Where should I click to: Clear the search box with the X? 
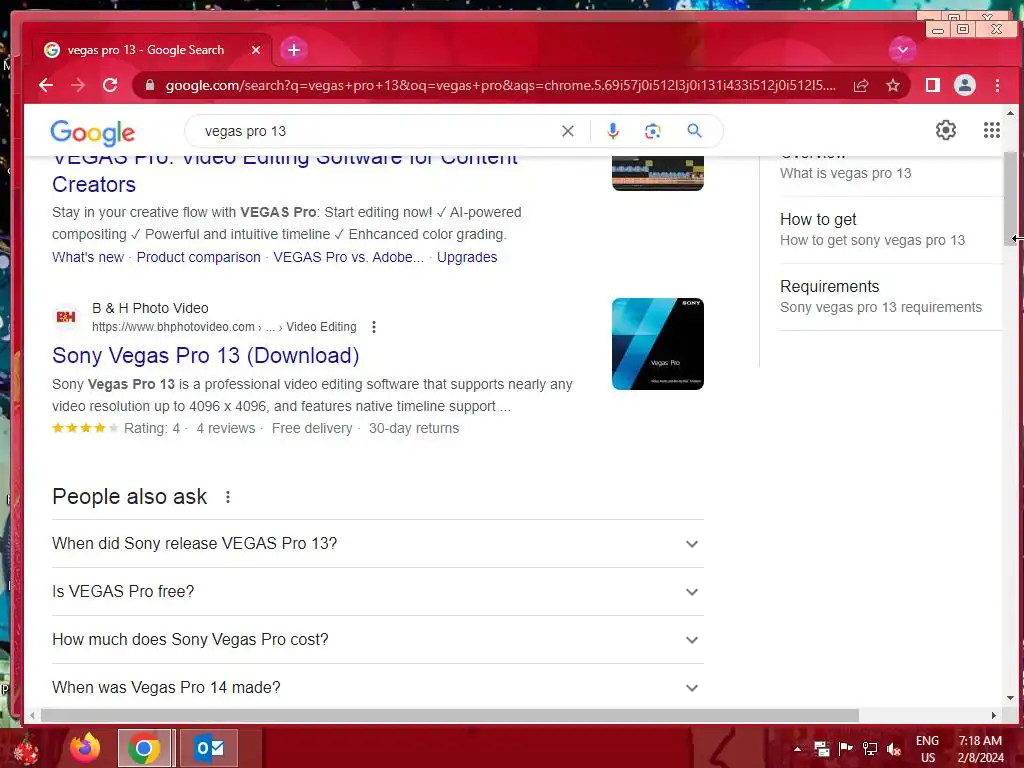tap(568, 131)
